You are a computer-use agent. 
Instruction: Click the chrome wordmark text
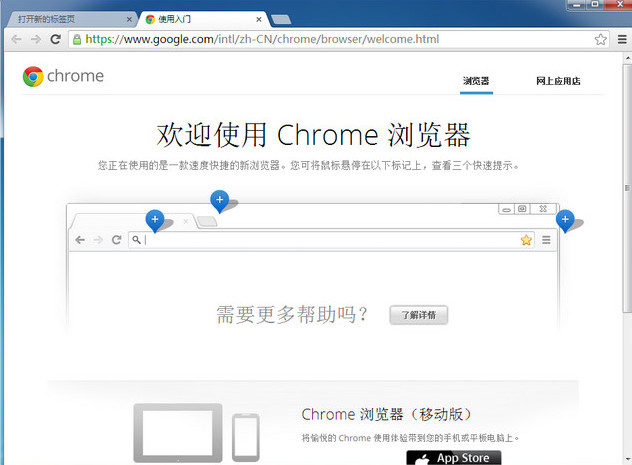pos(75,76)
